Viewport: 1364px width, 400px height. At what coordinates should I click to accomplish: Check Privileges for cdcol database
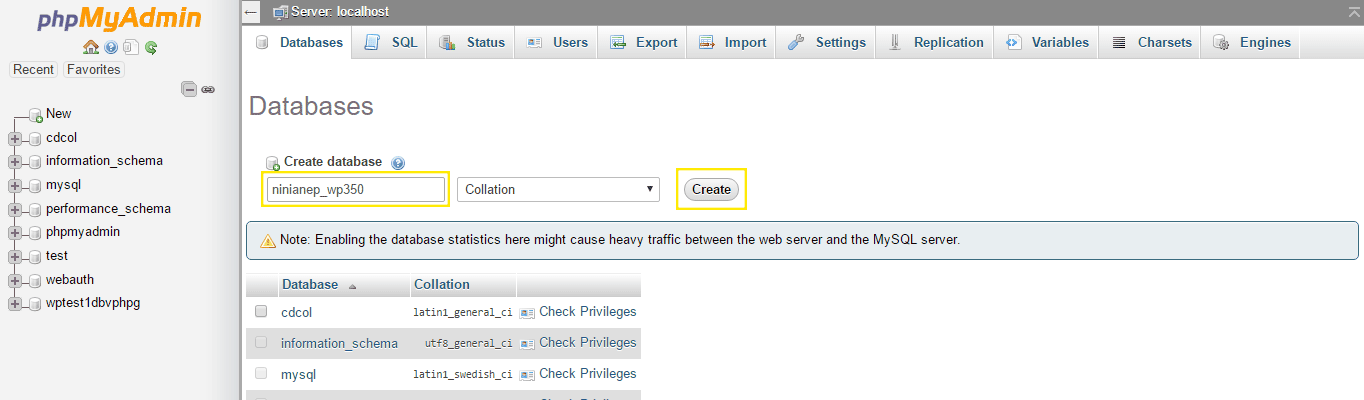click(x=578, y=311)
